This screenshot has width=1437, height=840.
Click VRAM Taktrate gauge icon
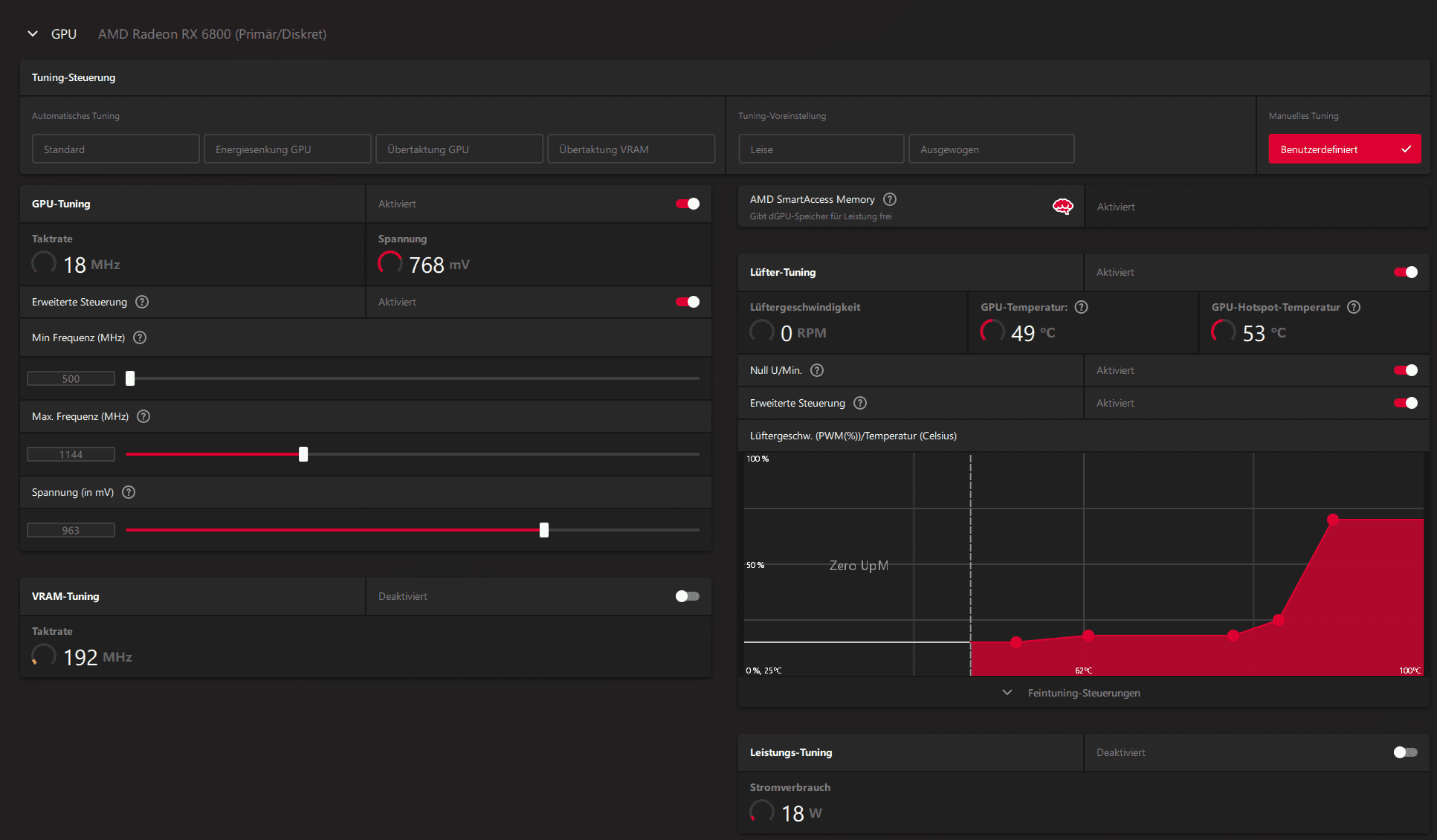click(x=44, y=656)
